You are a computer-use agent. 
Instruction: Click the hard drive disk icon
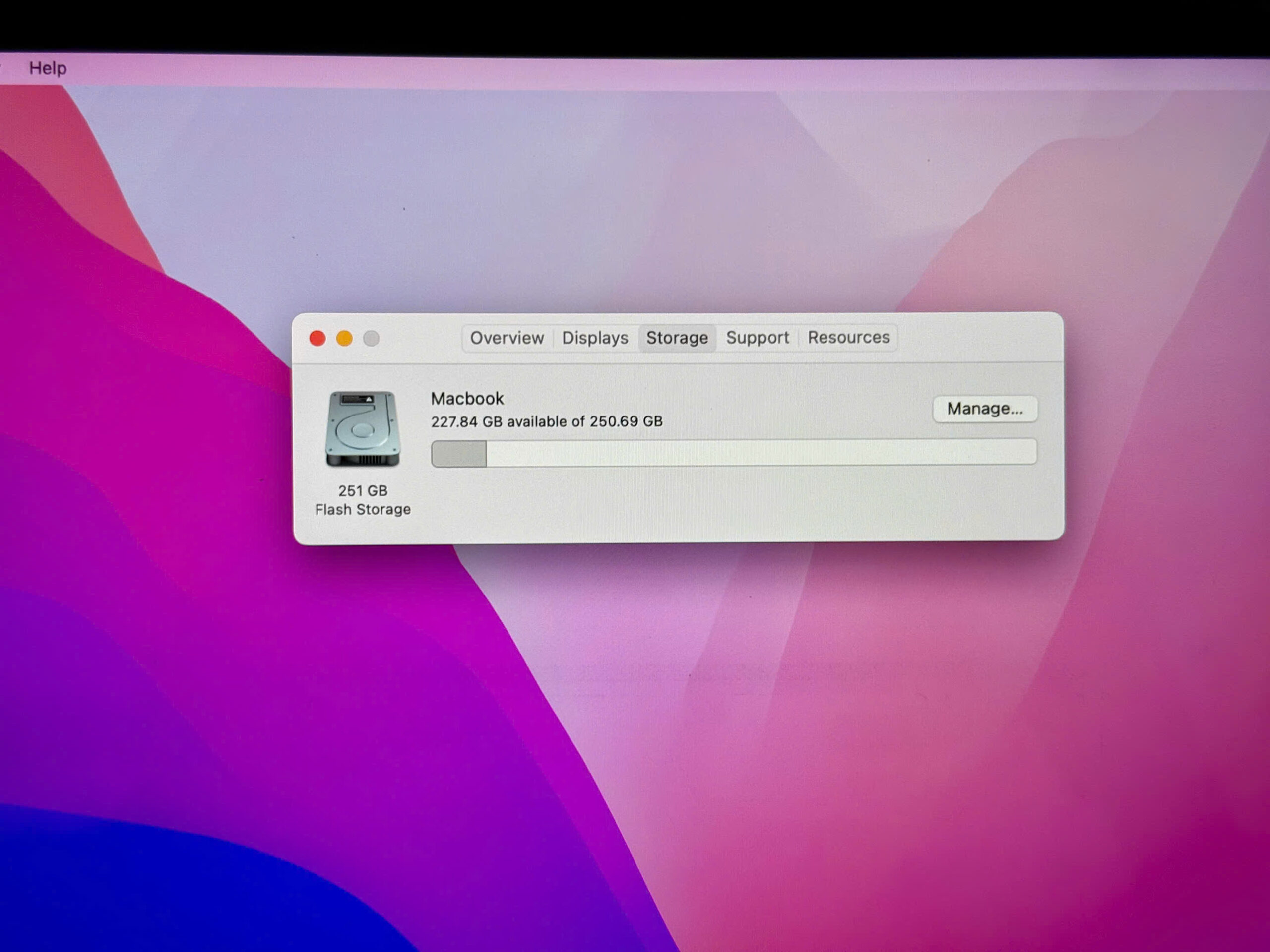tap(362, 429)
